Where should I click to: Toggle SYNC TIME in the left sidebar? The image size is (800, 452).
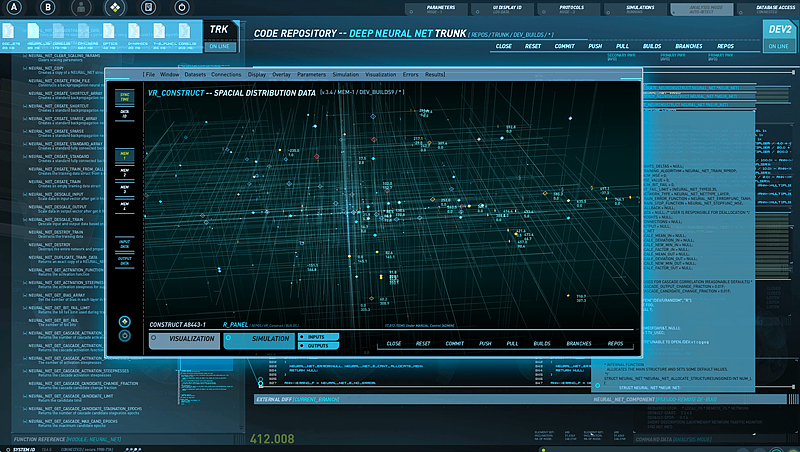(125, 97)
